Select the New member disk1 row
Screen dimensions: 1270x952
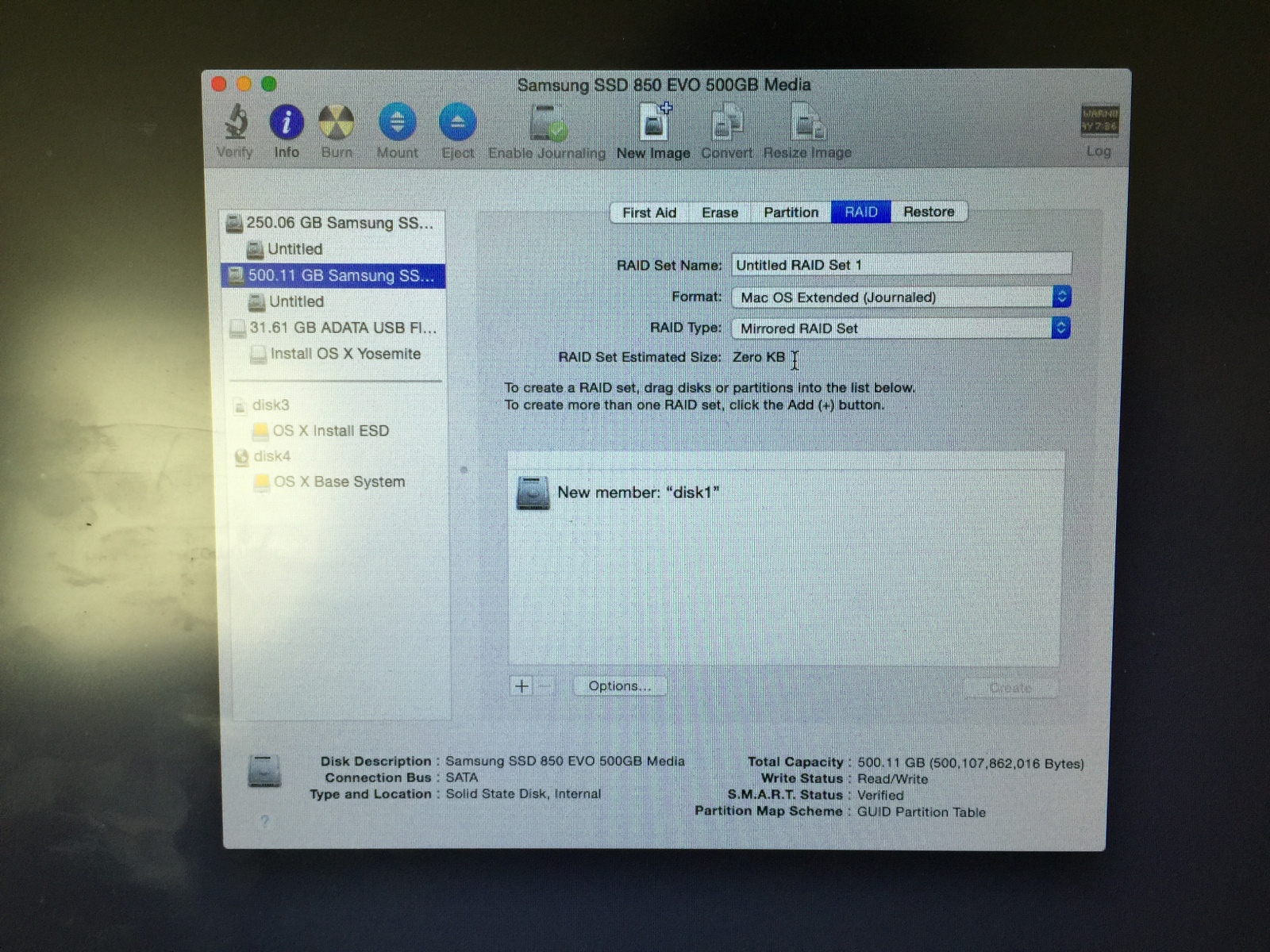784,493
